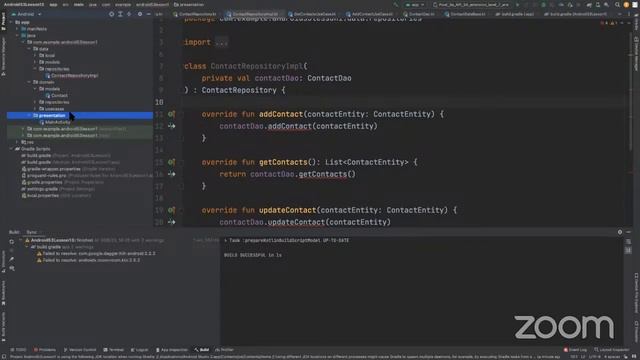Open the Problems tool window
Image resolution: width=640 pixels, height=360 pixels.
click(45, 350)
